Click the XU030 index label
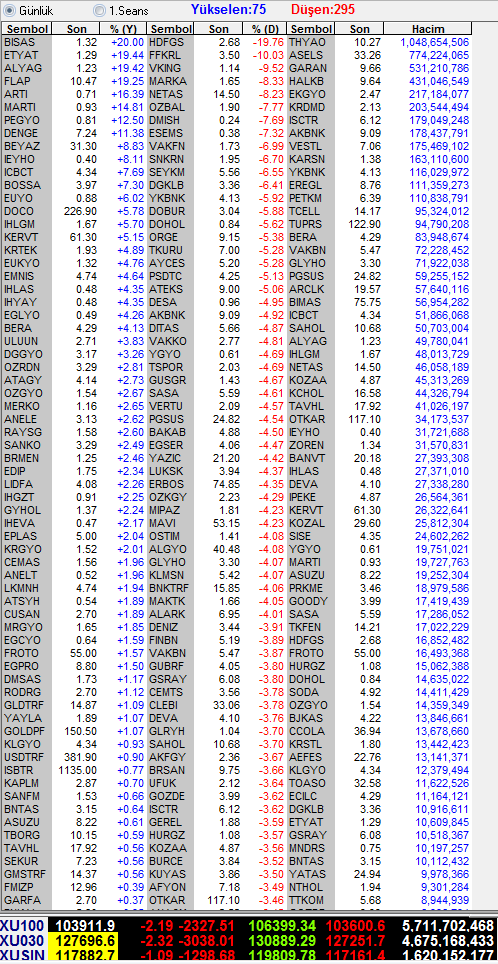This screenshot has width=498, height=964. 25,940
